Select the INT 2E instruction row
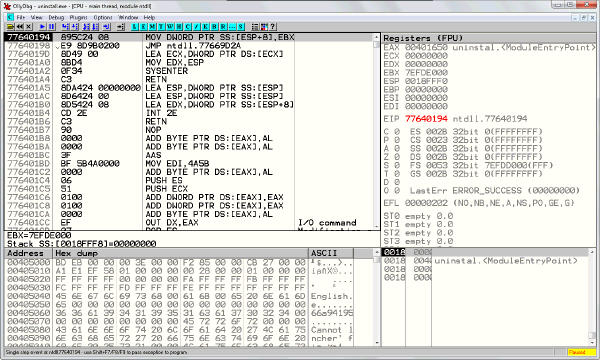This screenshot has width=600, height=360. [x=189, y=113]
